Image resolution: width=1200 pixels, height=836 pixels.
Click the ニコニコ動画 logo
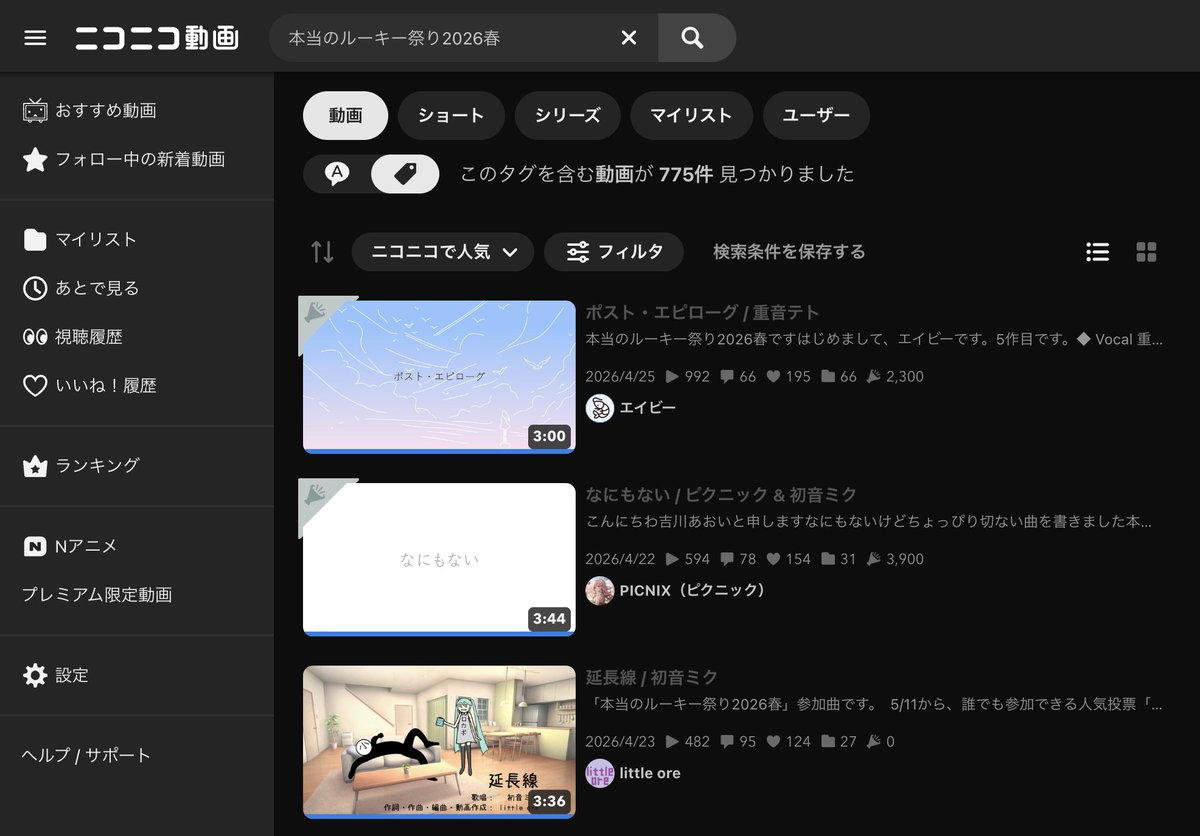point(157,38)
